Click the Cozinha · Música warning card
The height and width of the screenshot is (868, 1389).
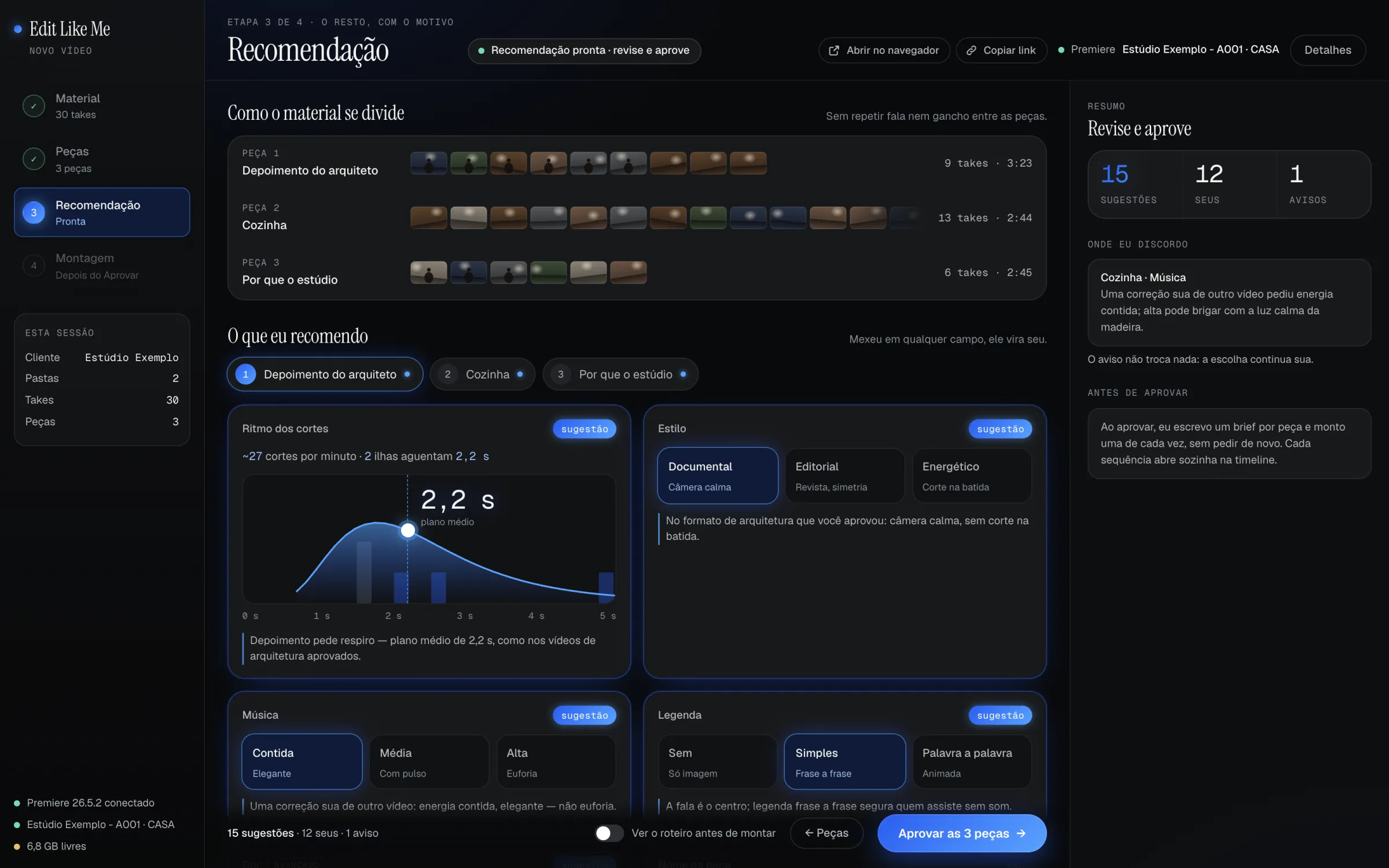tap(1229, 302)
